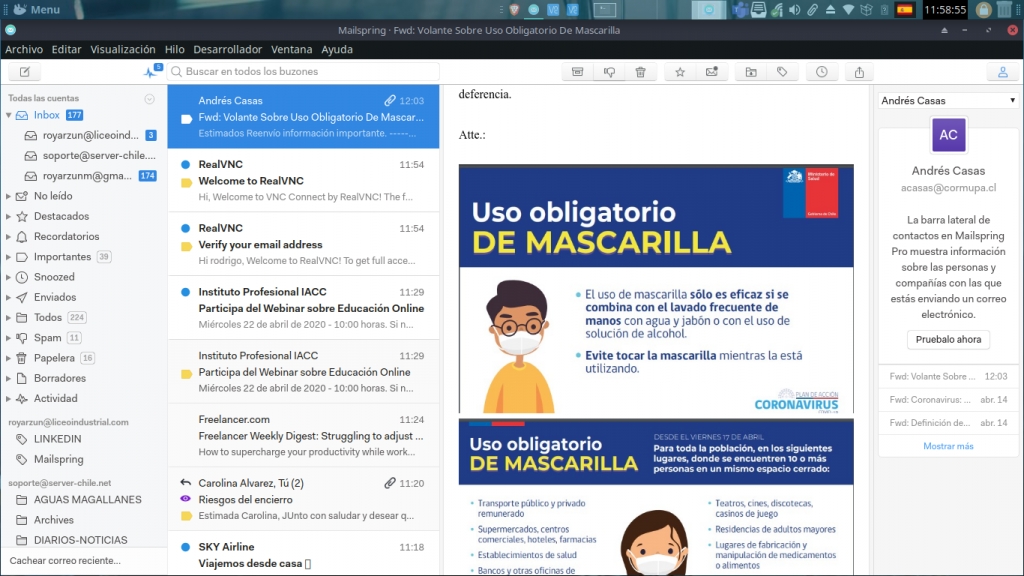The image size is (1024, 576).
Task: Click the Snoozed clock icon in sidebar
Action: (22, 277)
